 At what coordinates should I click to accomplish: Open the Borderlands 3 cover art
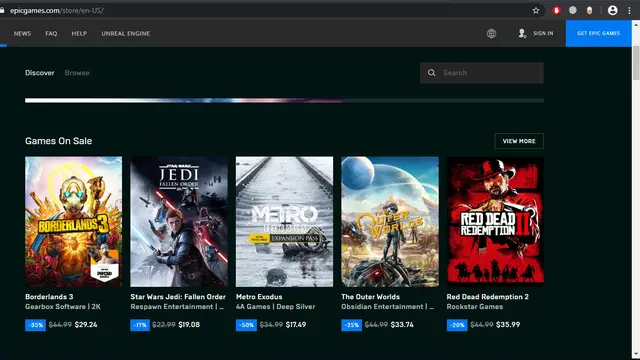(73, 222)
